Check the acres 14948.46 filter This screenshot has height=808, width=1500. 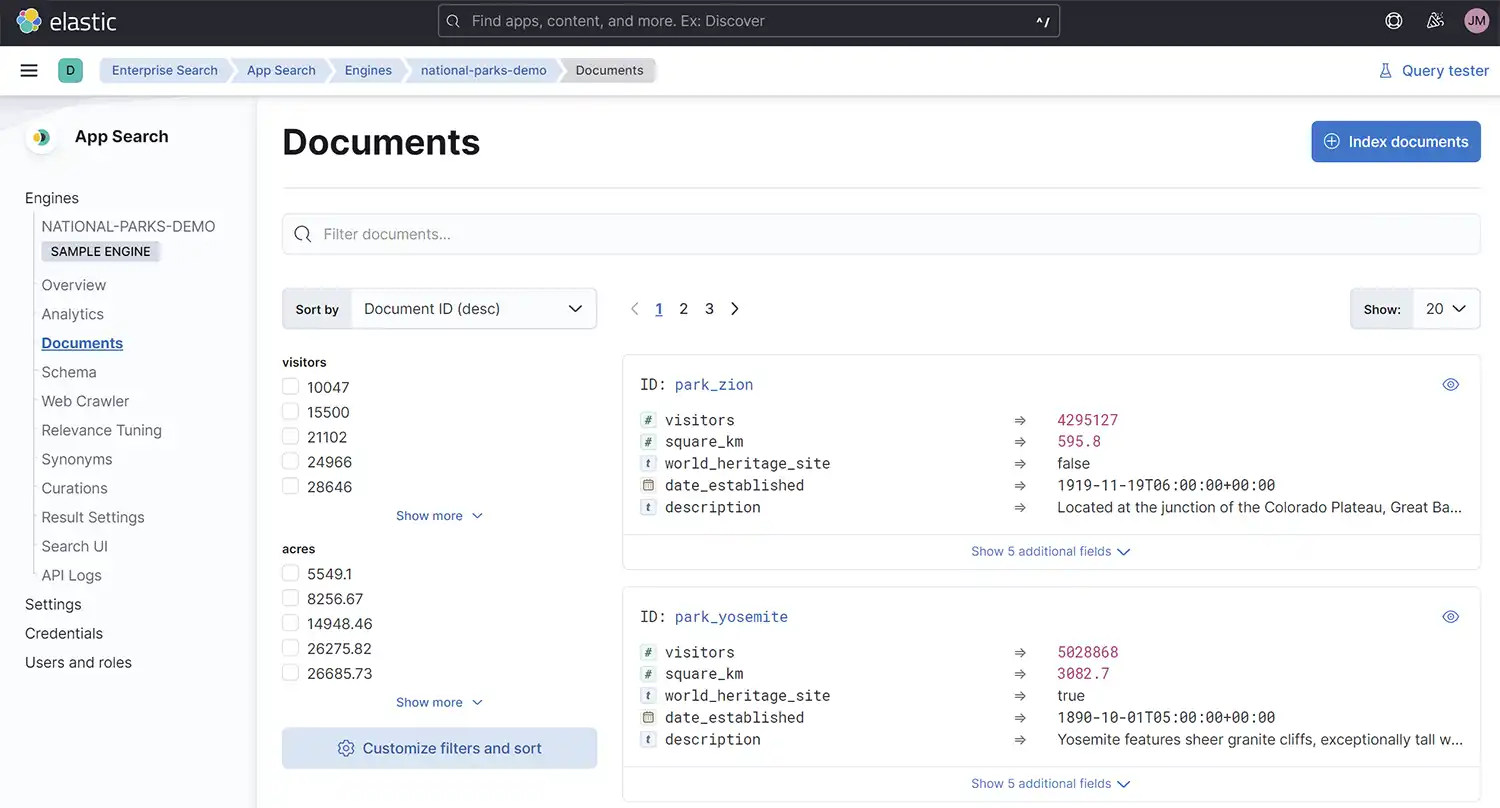[290, 624]
